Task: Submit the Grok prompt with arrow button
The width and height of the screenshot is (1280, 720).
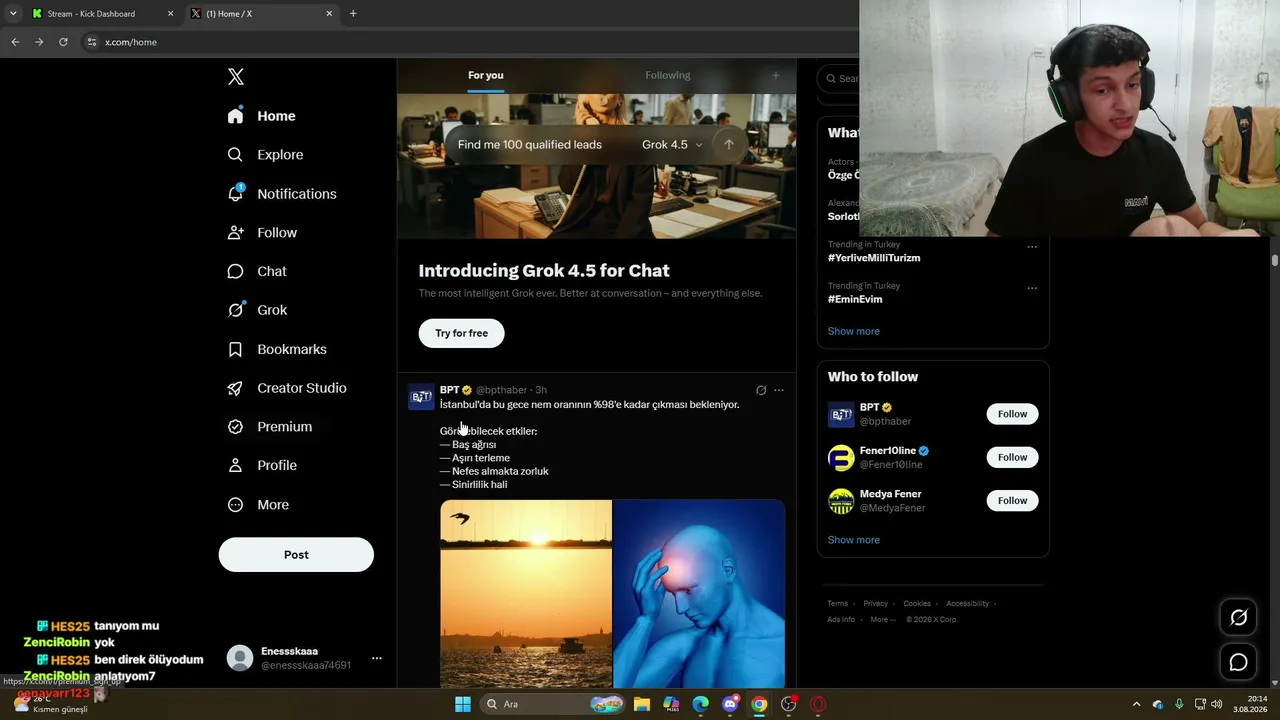Action: point(729,145)
